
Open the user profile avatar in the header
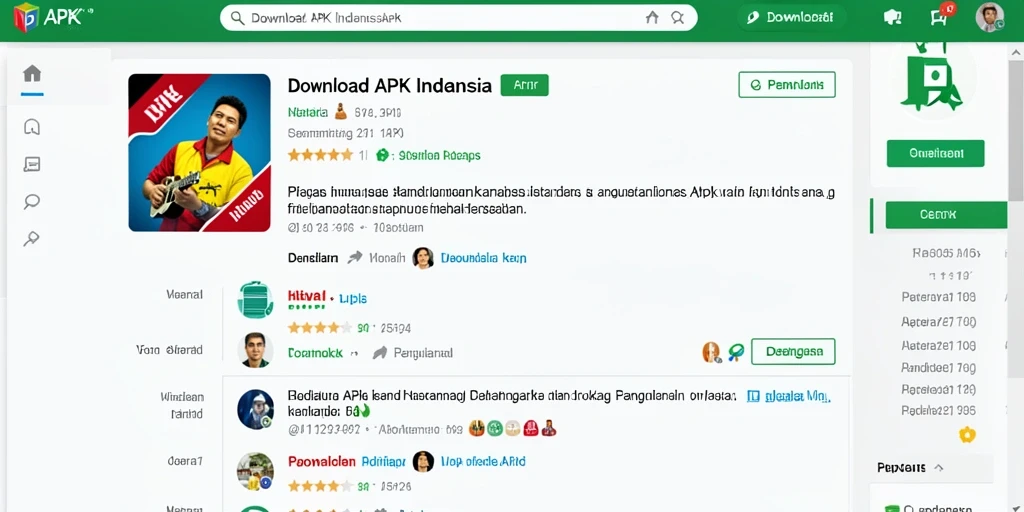[x=989, y=17]
